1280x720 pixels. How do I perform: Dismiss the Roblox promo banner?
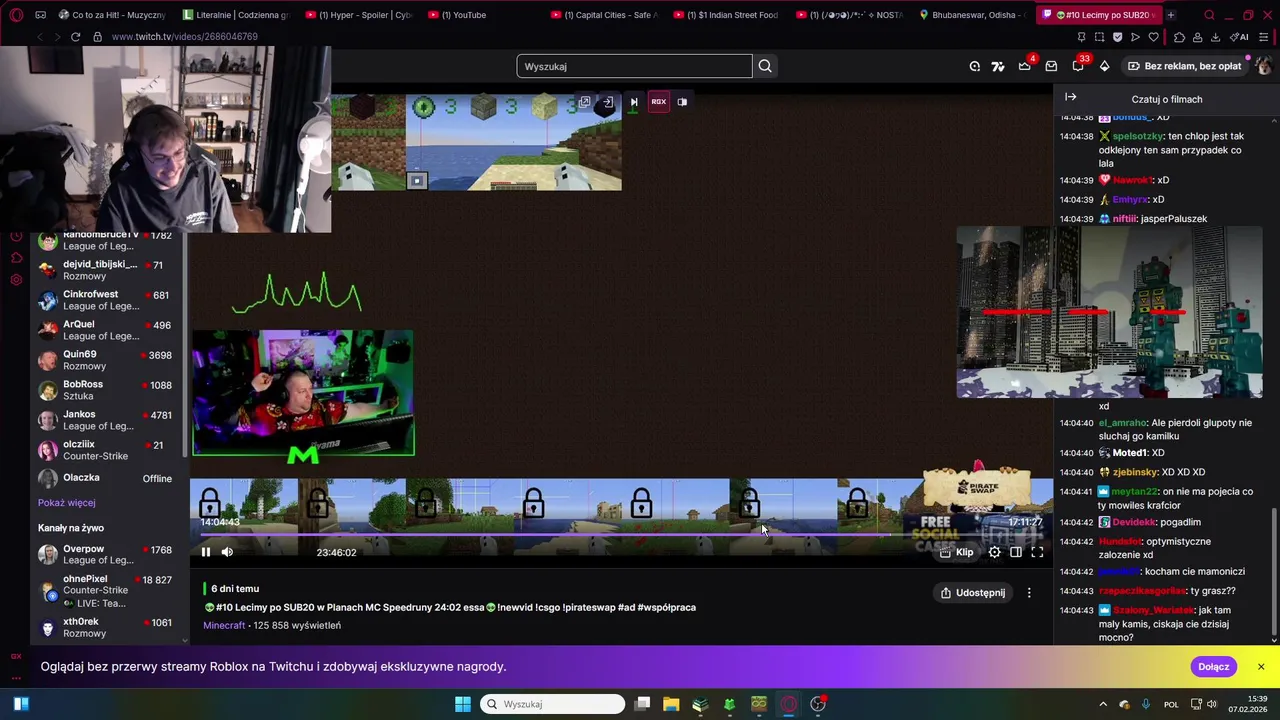(1261, 667)
